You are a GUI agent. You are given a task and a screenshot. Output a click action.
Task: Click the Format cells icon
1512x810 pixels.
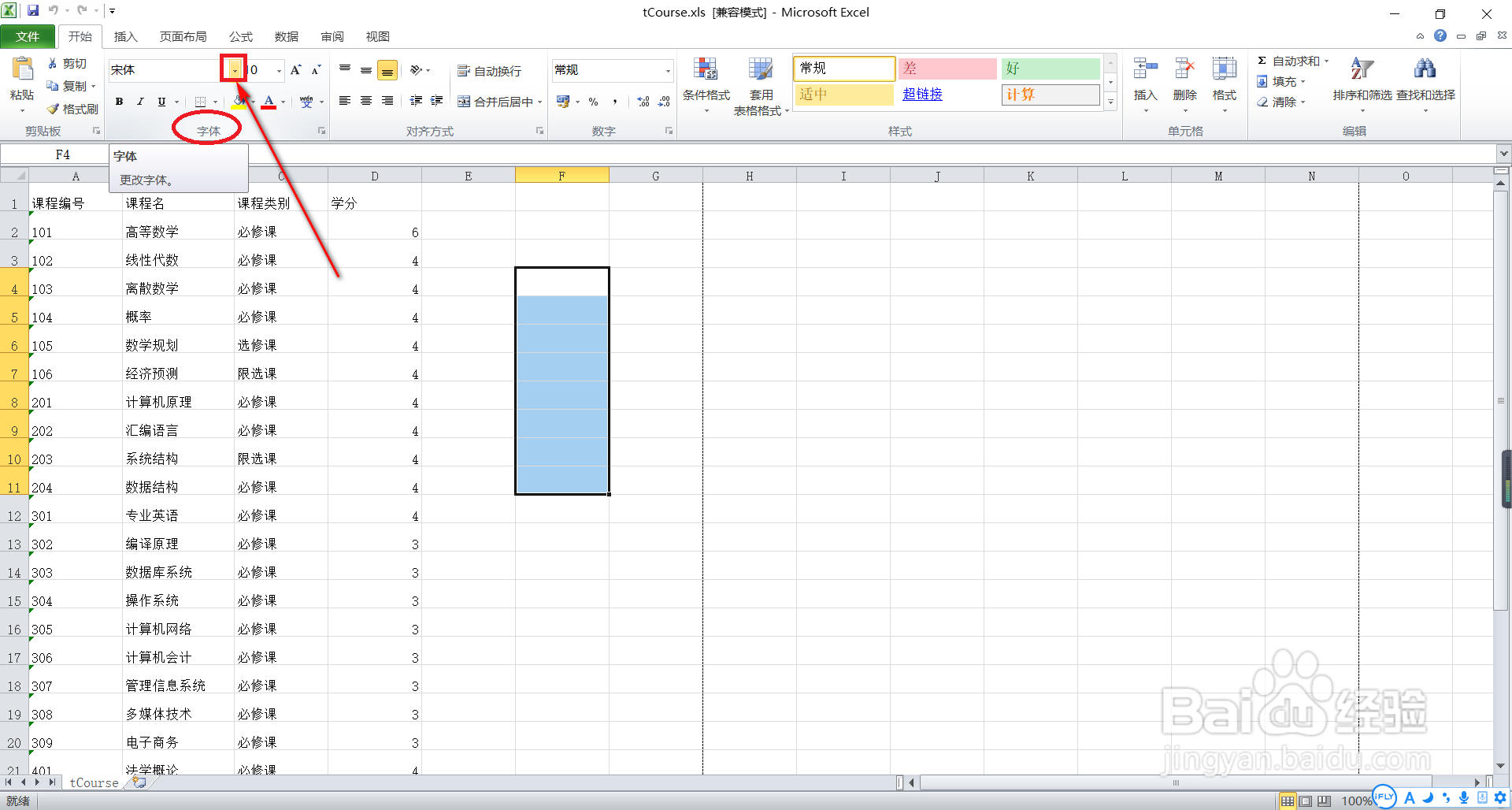tap(1224, 69)
